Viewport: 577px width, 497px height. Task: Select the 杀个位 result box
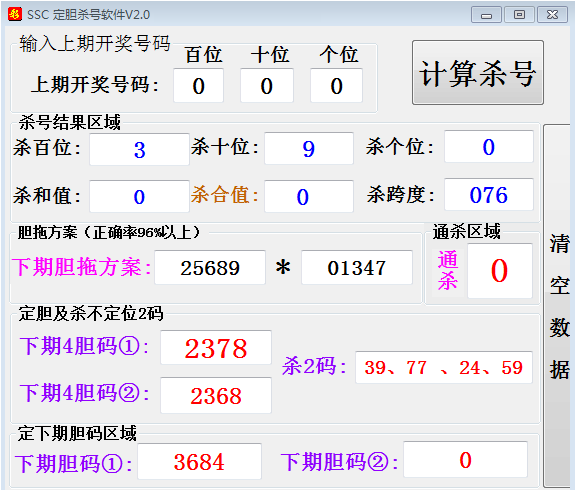coord(489,146)
